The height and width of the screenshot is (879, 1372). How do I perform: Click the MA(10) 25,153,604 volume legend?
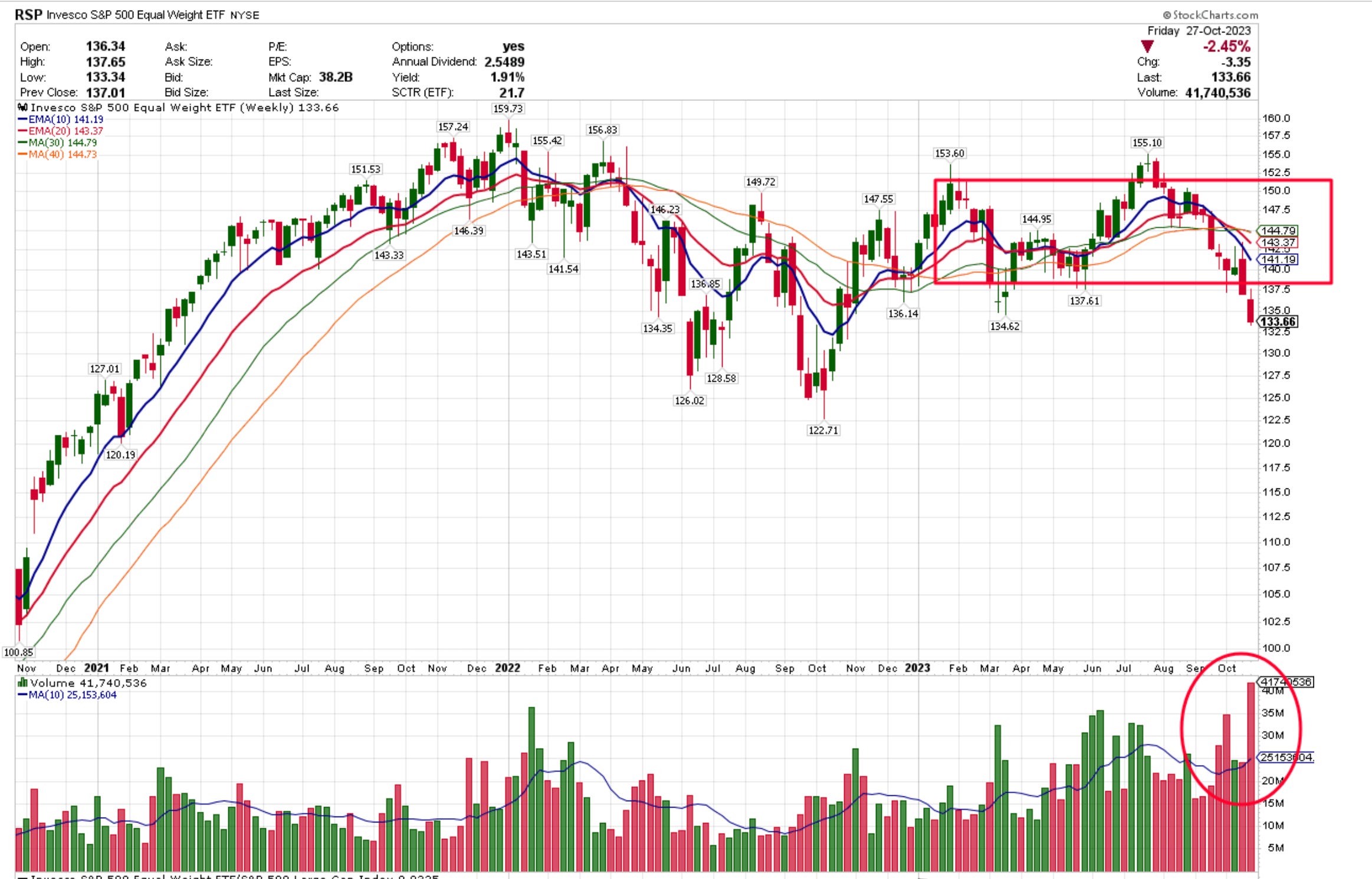click(67, 695)
